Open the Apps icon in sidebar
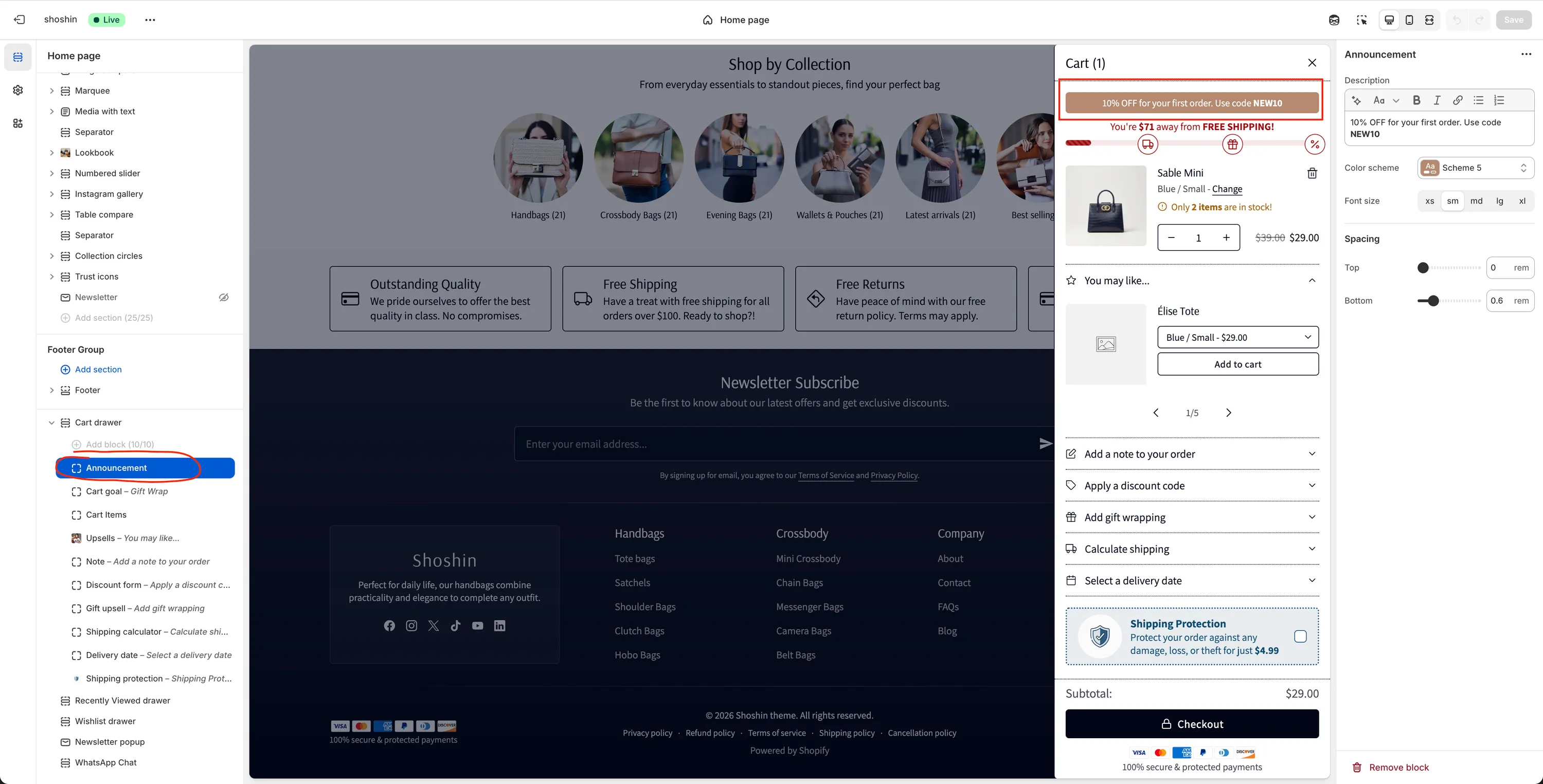1543x784 pixels. click(18, 123)
